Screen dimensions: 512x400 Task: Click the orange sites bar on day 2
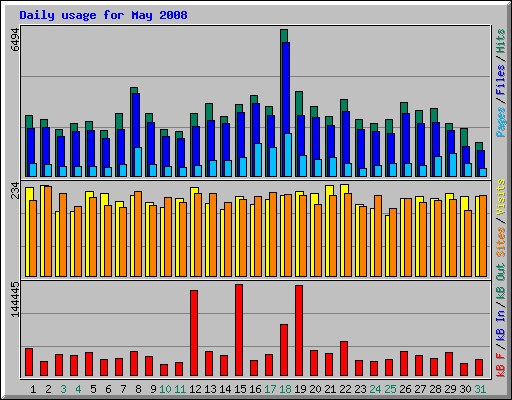[x=48, y=231]
